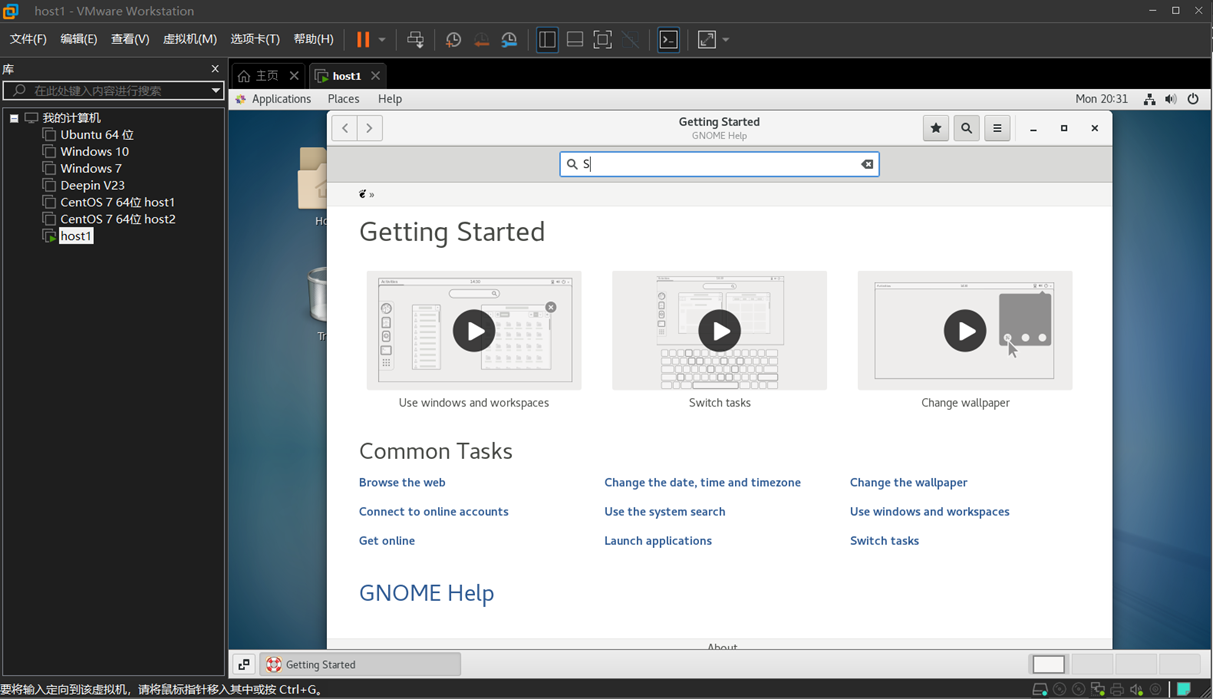
Task: Click the take snapshot clock icon
Action: [x=453, y=40]
